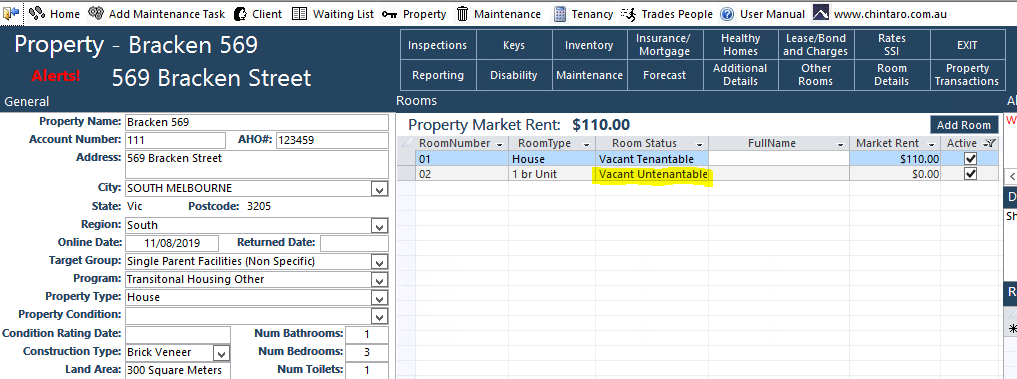Open the Inventory section
This screenshot has width=1017, height=379.
tap(589, 45)
